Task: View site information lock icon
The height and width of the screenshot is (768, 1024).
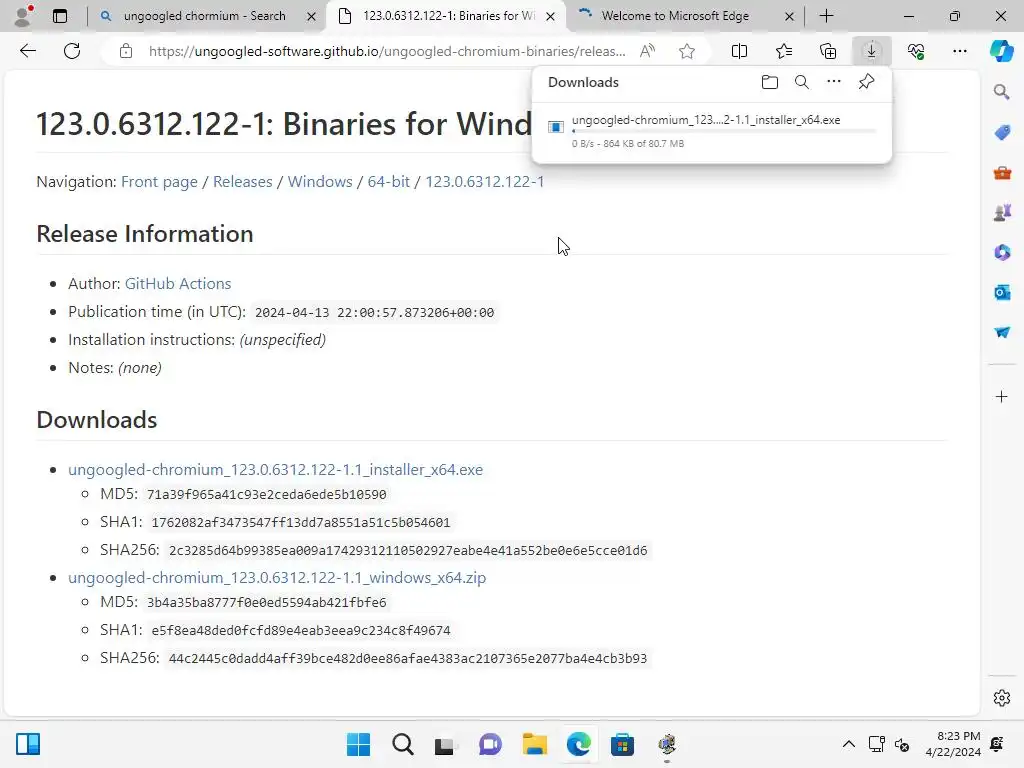Action: tap(126, 51)
